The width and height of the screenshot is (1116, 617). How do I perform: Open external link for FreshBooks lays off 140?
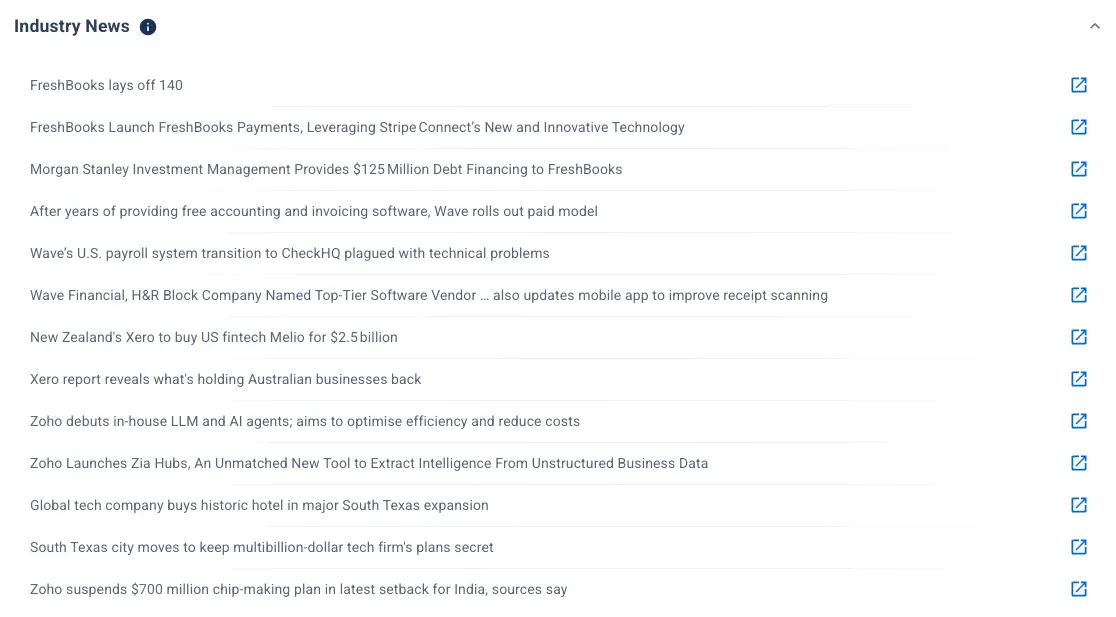(x=1079, y=85)
